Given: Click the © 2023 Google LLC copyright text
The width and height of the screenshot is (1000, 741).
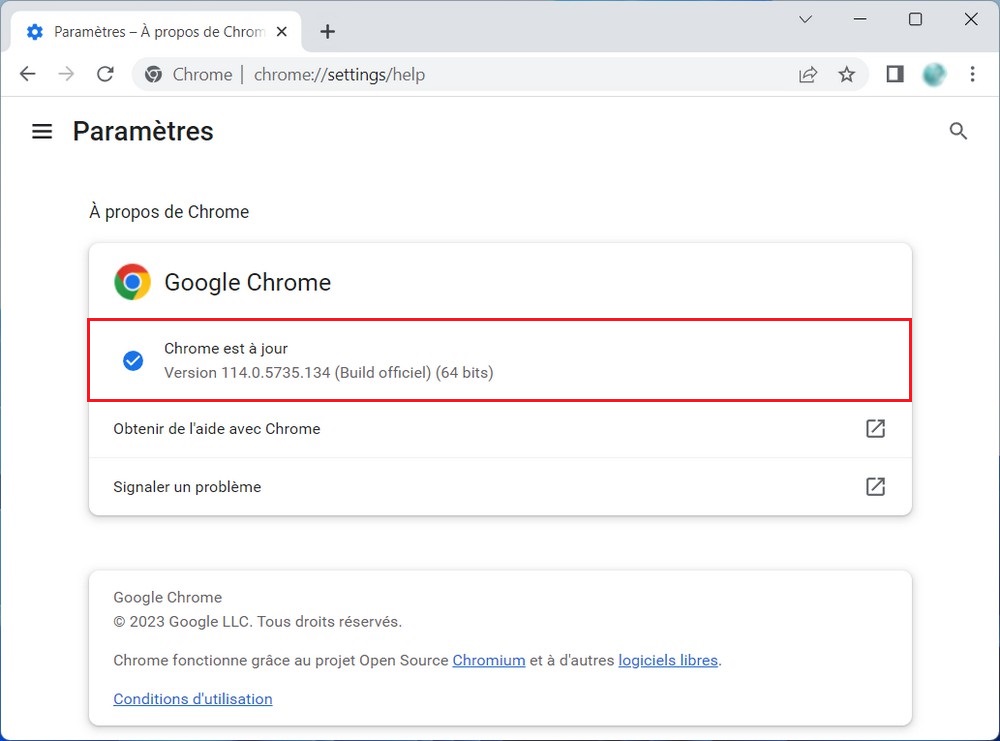Looking at the screenshot, I should coord(258,622).
